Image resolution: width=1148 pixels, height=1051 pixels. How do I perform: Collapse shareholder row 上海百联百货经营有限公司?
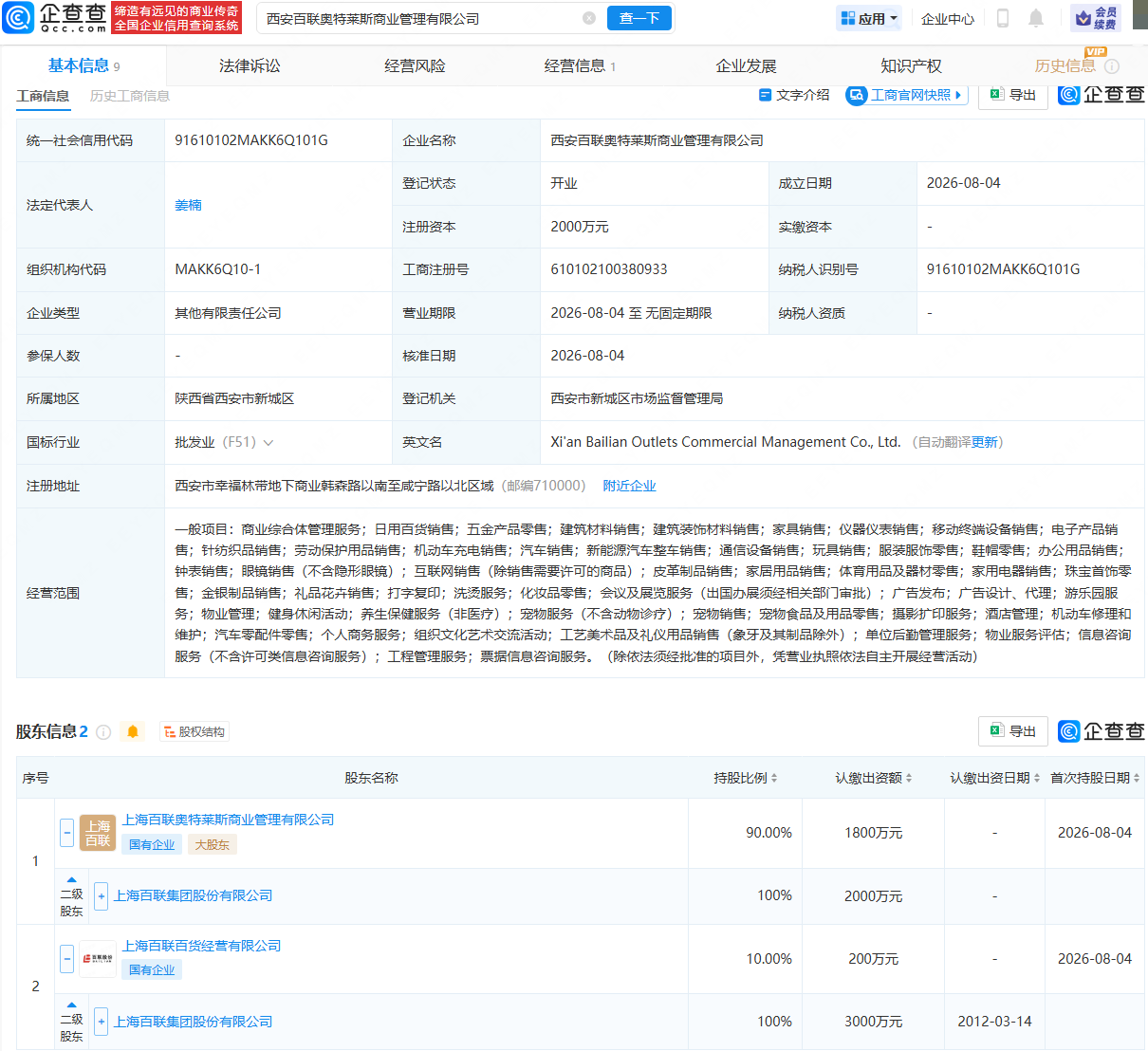click(x=66, y=959)
